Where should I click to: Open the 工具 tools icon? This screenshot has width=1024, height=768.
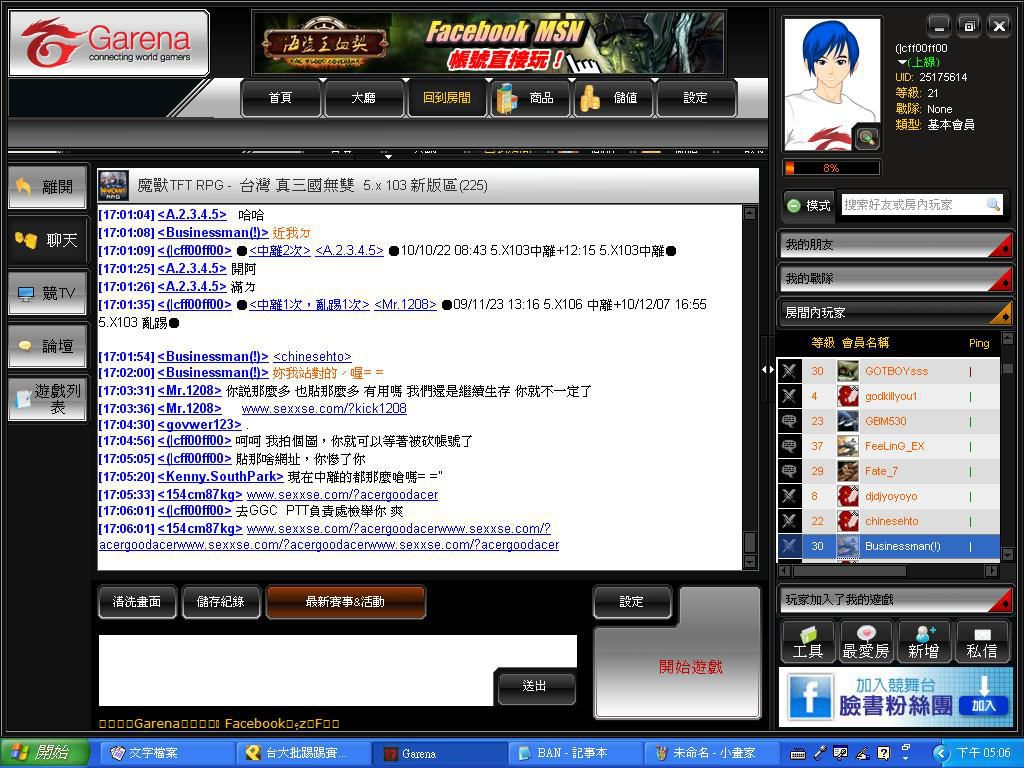click(808, 641)
